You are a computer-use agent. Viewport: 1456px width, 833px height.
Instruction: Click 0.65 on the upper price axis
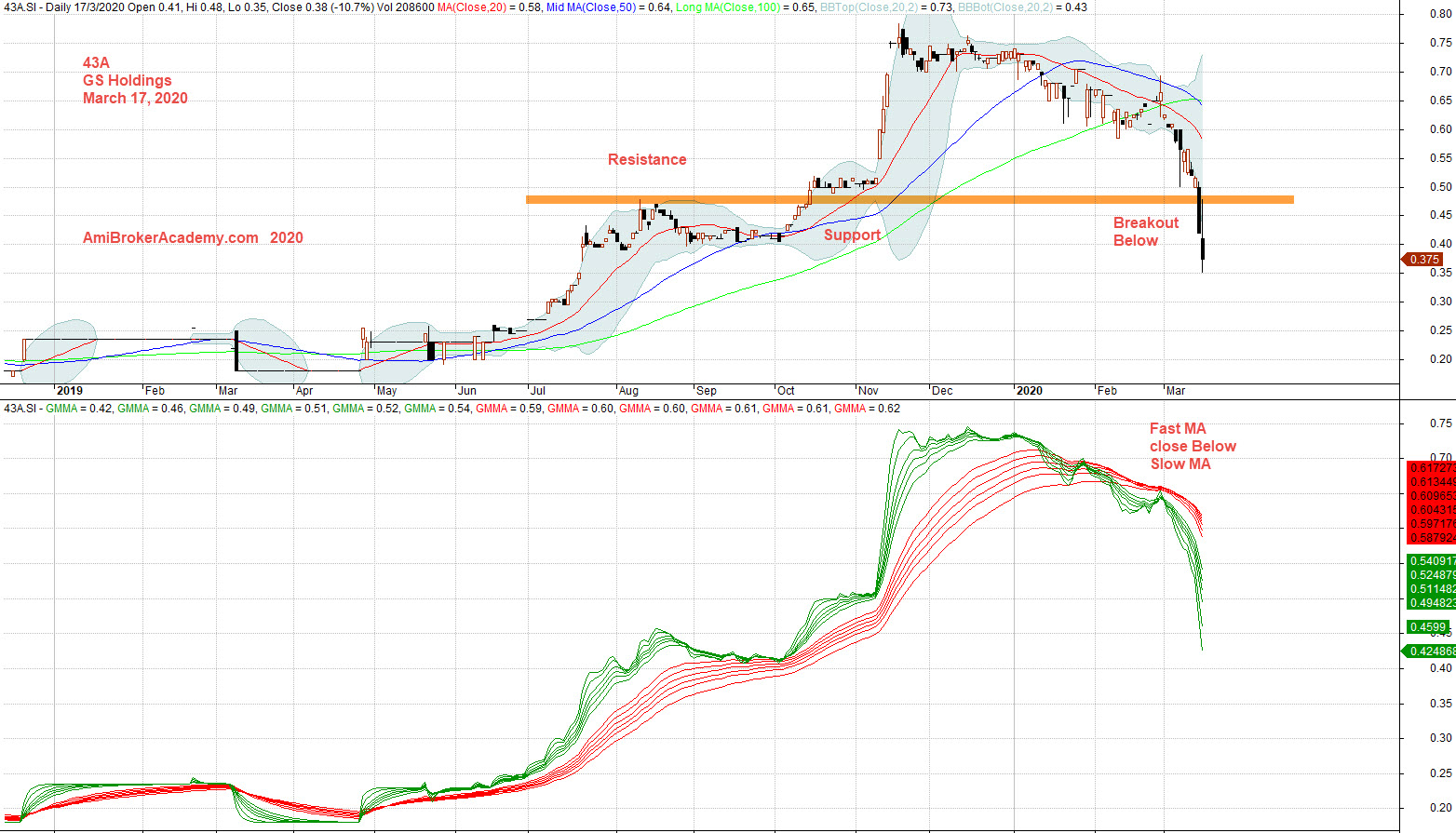pos(1440,101)
